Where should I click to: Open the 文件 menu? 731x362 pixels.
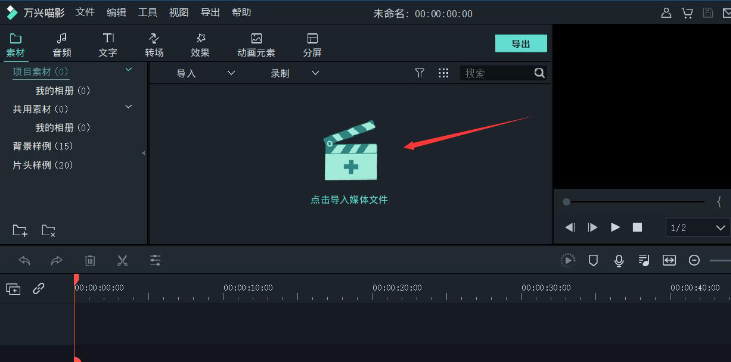pos(85,13)
